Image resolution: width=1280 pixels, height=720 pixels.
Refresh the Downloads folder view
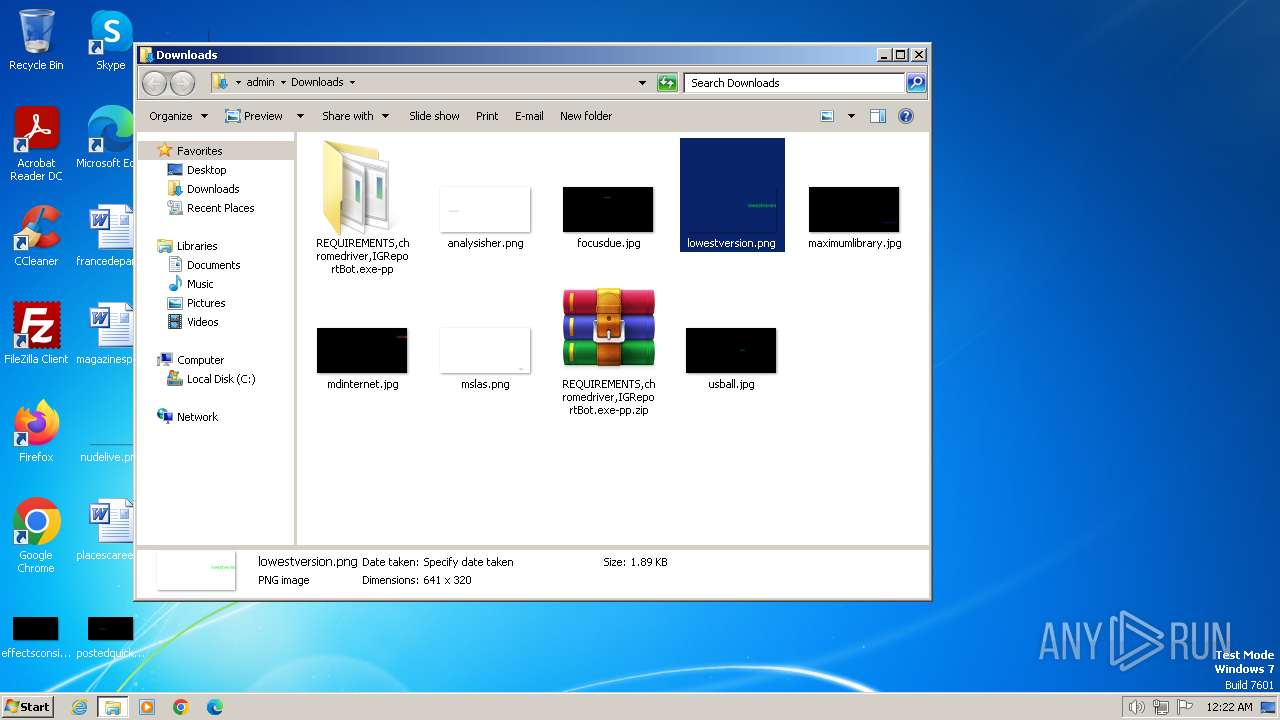pyautogui.click(x=667, y=83)
